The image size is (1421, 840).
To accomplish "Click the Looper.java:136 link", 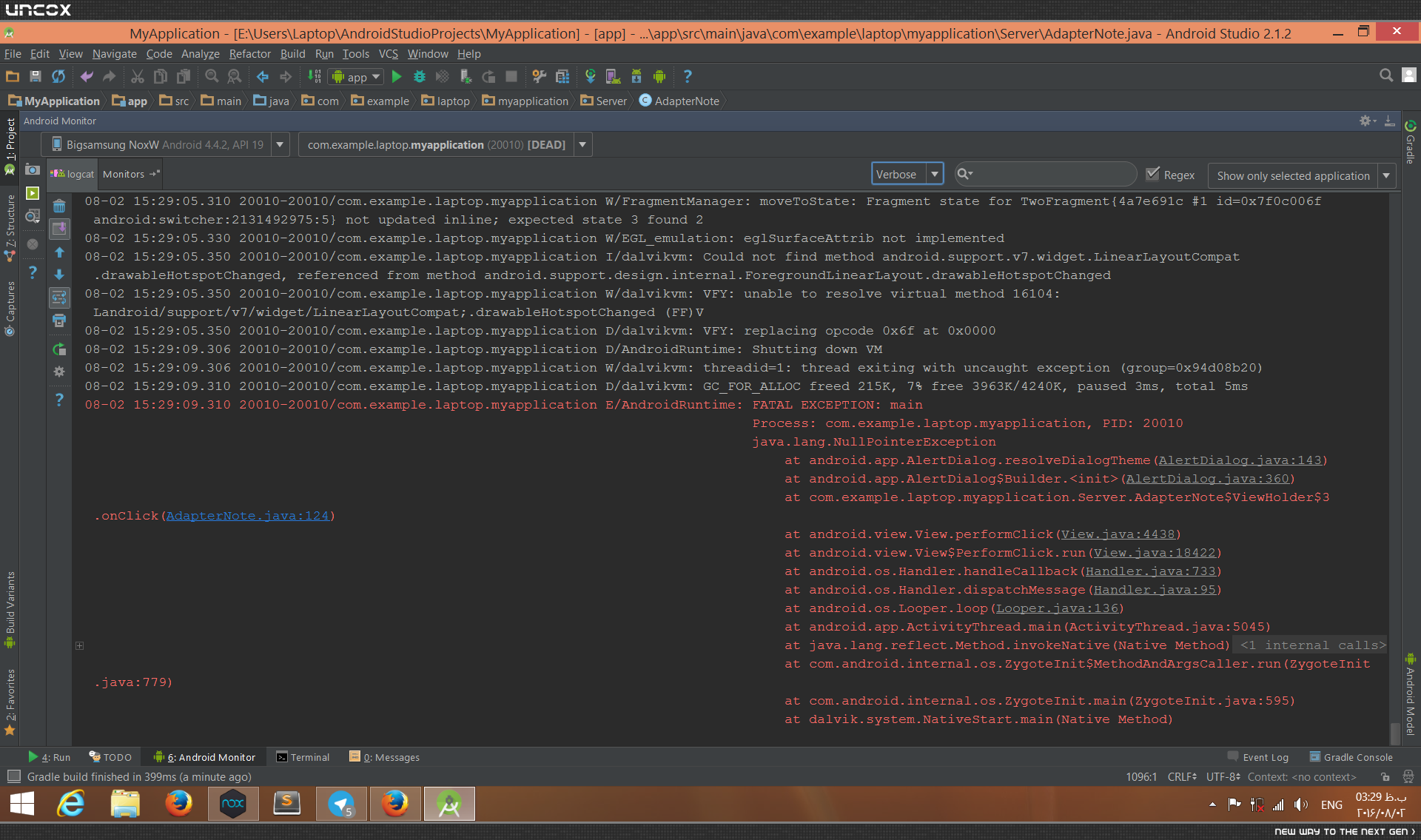I will 1057,608.
